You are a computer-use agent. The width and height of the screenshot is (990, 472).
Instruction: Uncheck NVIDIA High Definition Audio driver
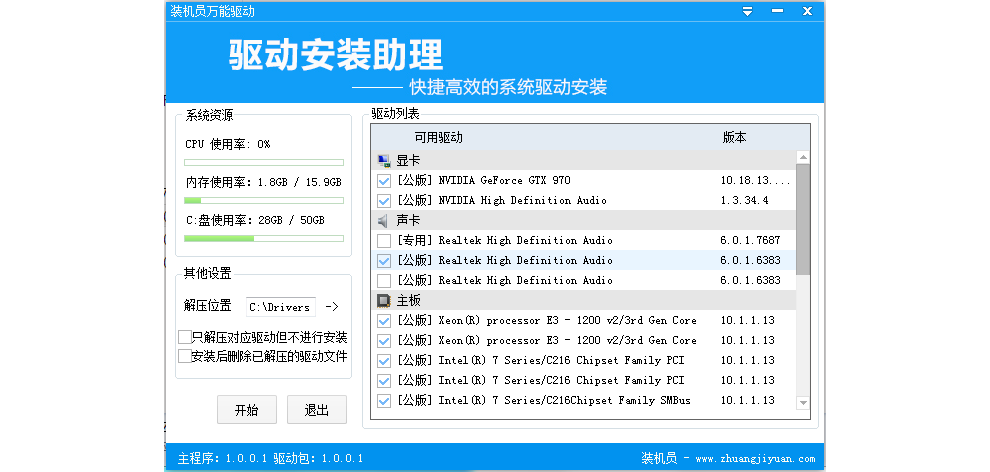(x=384, y=201)
